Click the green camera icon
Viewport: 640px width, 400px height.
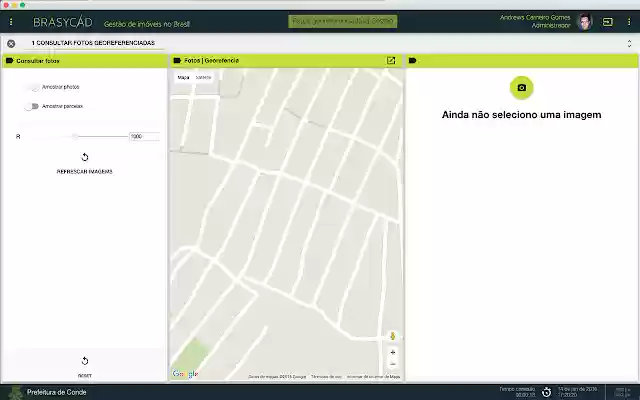click(x=521, y=87)
